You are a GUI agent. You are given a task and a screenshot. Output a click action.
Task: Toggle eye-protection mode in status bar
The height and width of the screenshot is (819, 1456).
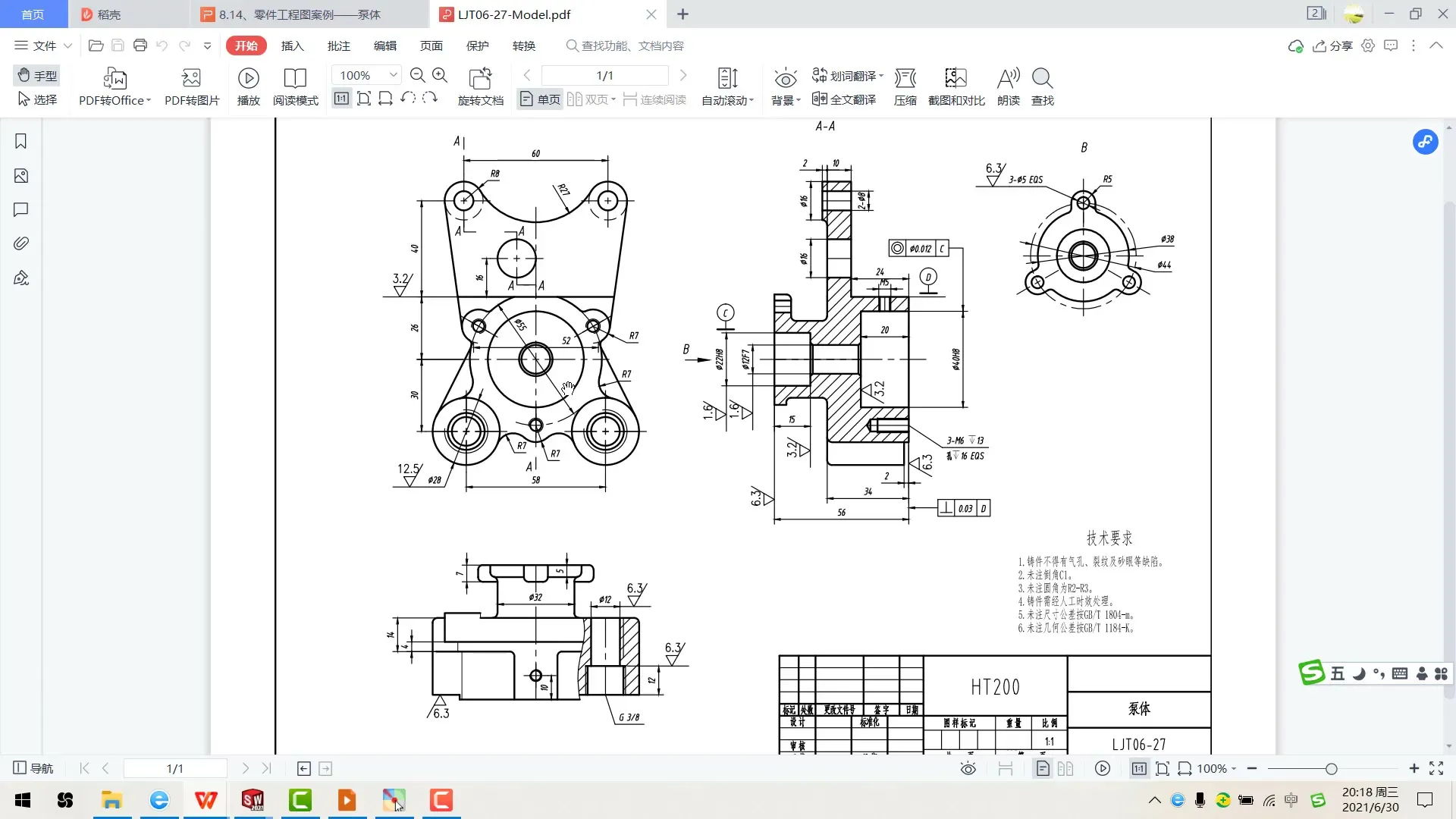click(x=968, y=768)
